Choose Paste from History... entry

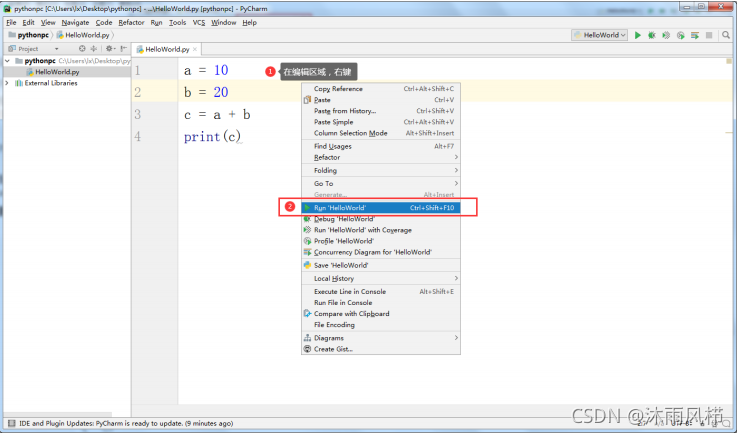(381, 111)
